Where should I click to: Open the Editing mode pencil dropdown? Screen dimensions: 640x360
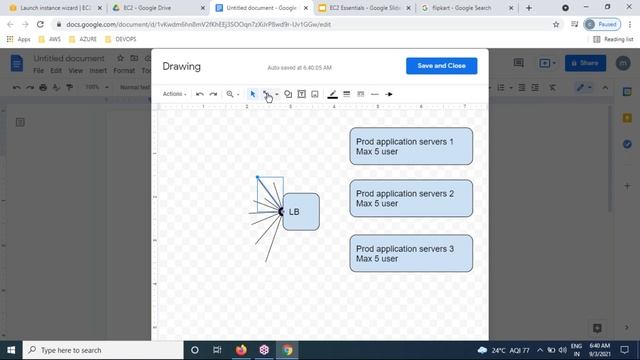click(x=584, y=88)
